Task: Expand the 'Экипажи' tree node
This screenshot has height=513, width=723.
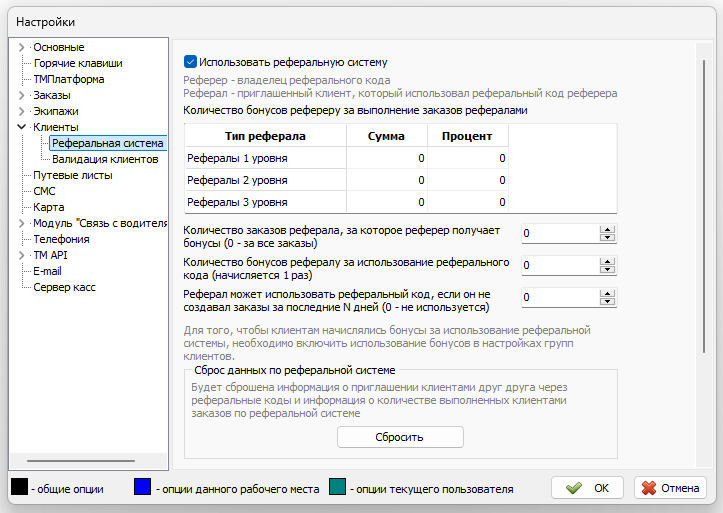Action: (x=21, y=111)
